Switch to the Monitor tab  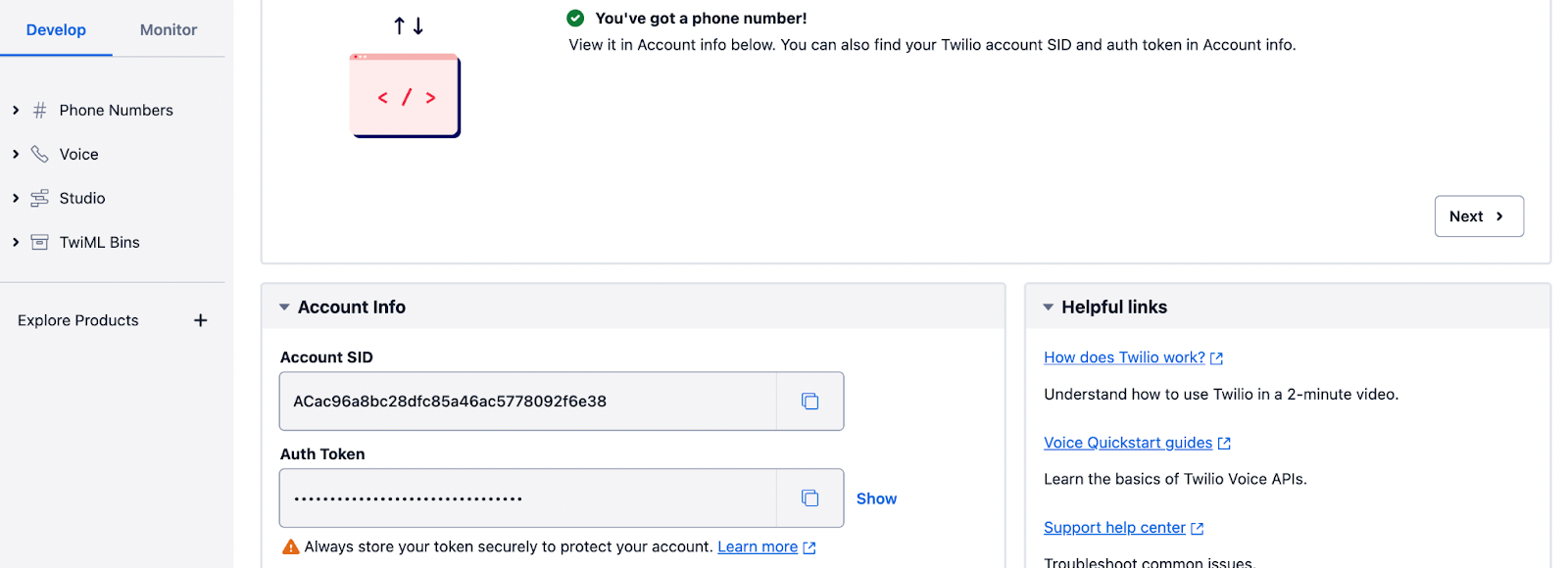(169, 29)
